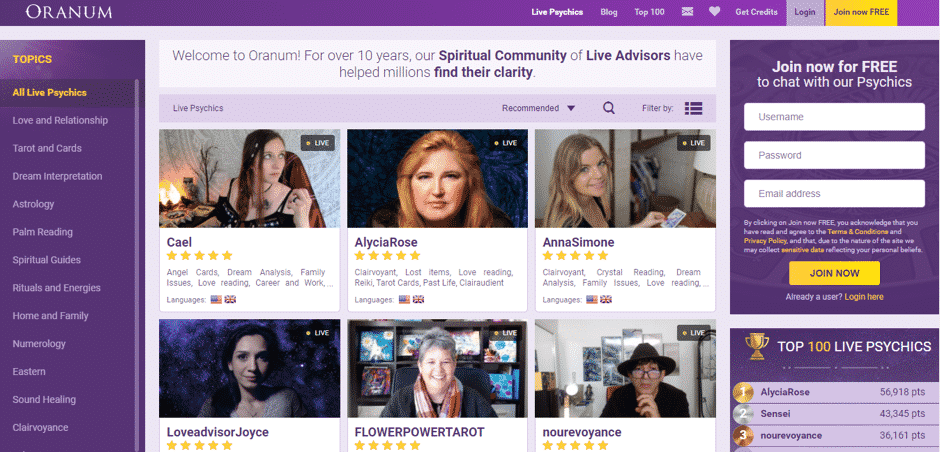This screenshot has height=452, width=940.
Task: Click US flag under Cael's languages
Action: click(x=216, y=299)
